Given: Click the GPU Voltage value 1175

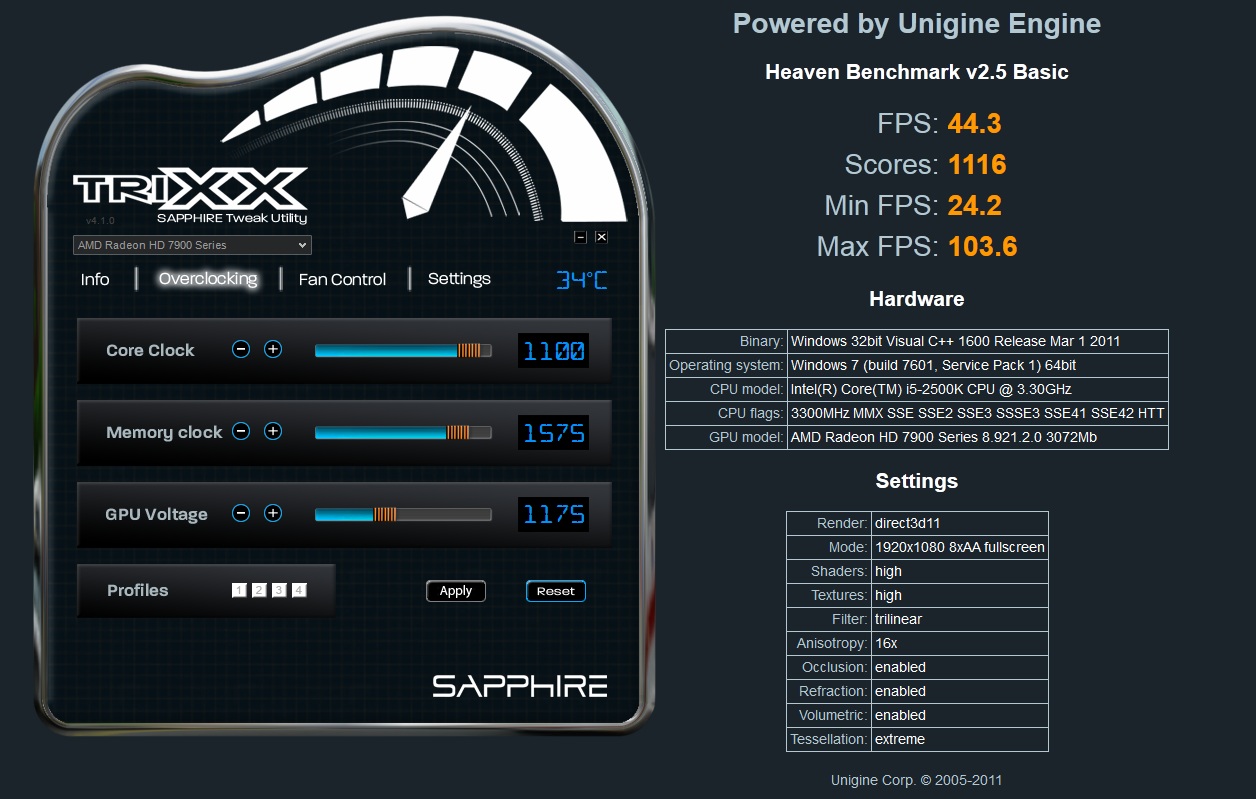Looking at the screenshot, I should (x=553, y=515).
